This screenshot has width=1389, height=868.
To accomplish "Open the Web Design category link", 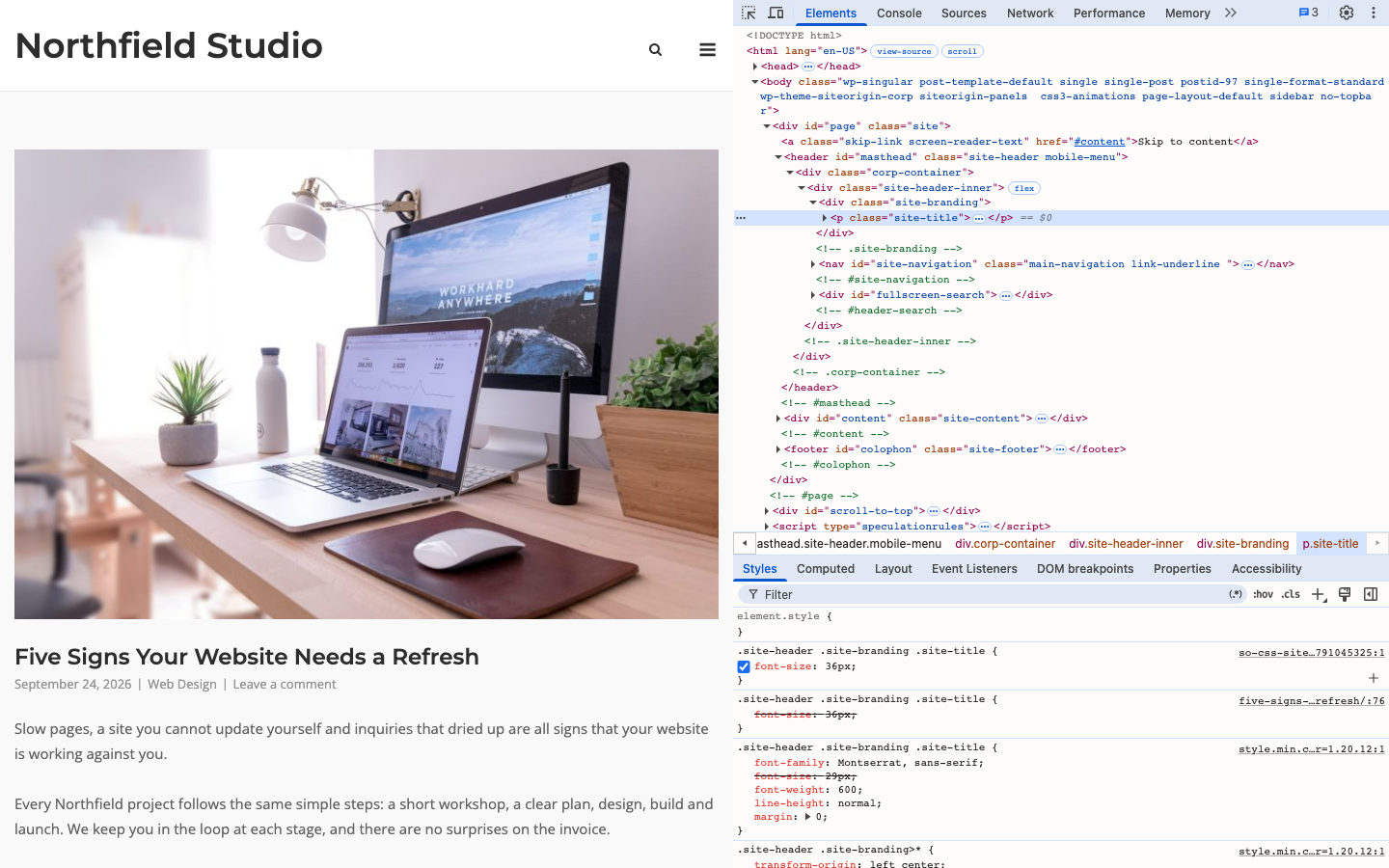I will click(182, 684).
